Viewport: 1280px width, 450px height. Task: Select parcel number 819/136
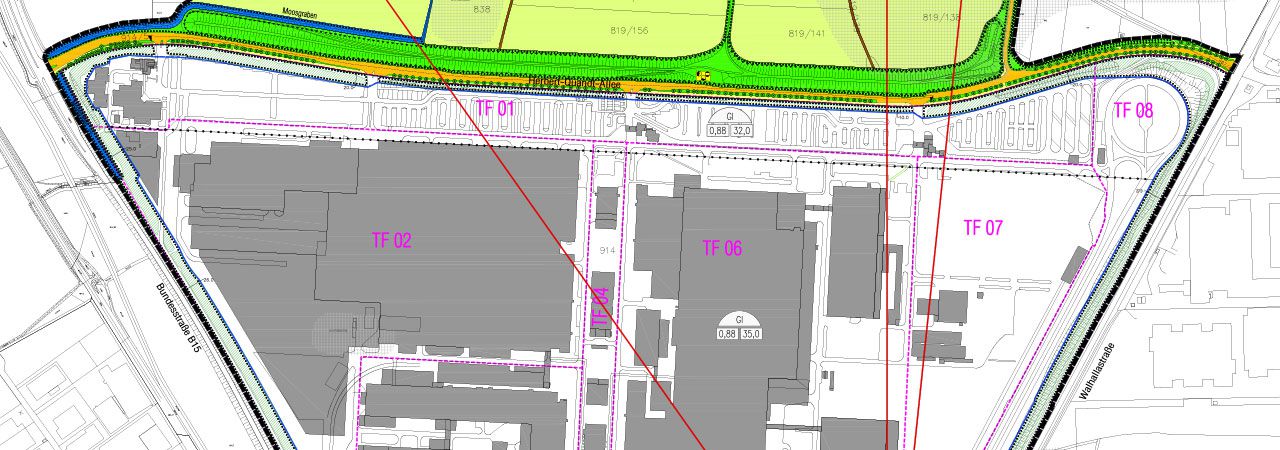tap(941, 17)
